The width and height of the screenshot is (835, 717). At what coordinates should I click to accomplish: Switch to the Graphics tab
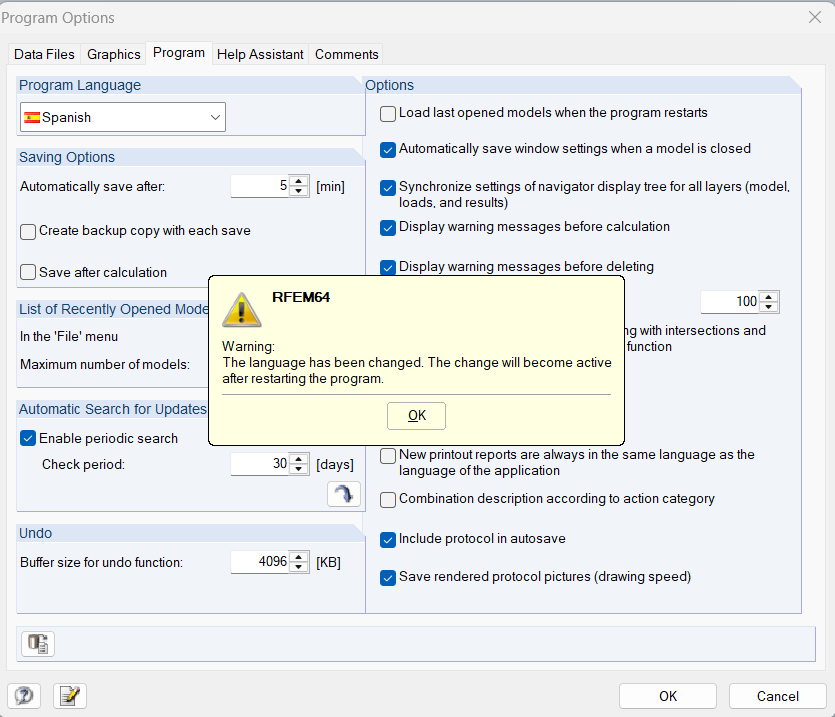pyautogui.click(x=114, y=54)
